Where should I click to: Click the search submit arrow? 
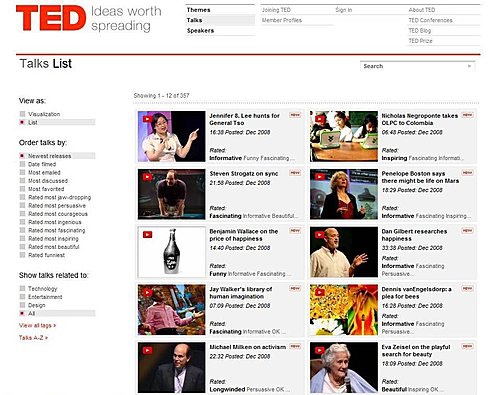[469, 66]
